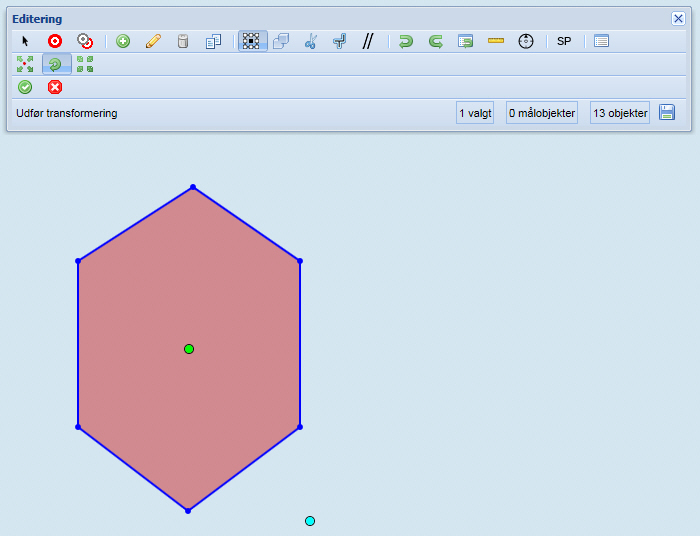The image size is (700, 536).
Task: Select the scale transform icon with arrows
Action: [x=25, y=64]
